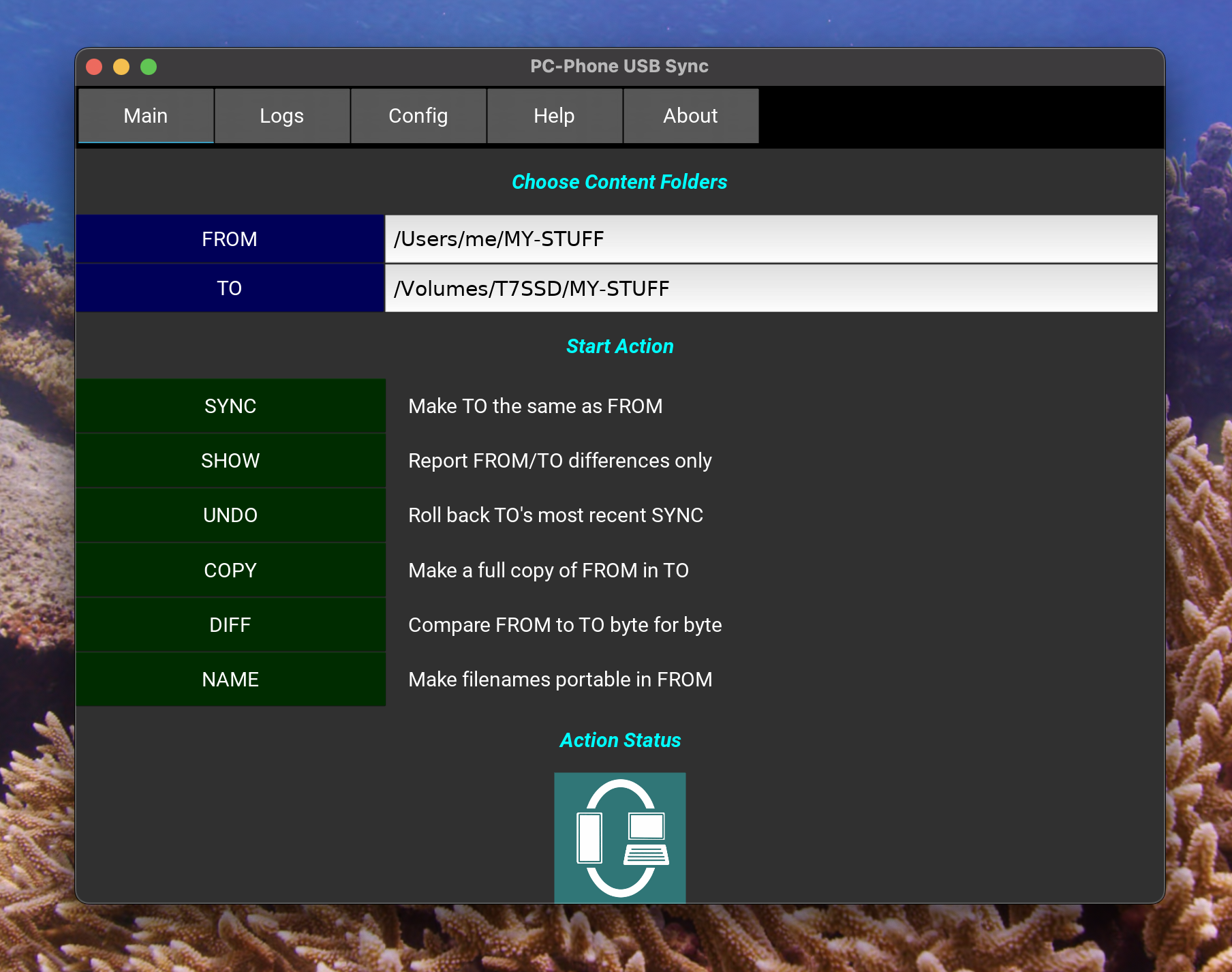Image resolution: width=1232 pixels, height=972 pixels.
Task: Click the PC-Phone USB Sync title bar
Action: 619,66
